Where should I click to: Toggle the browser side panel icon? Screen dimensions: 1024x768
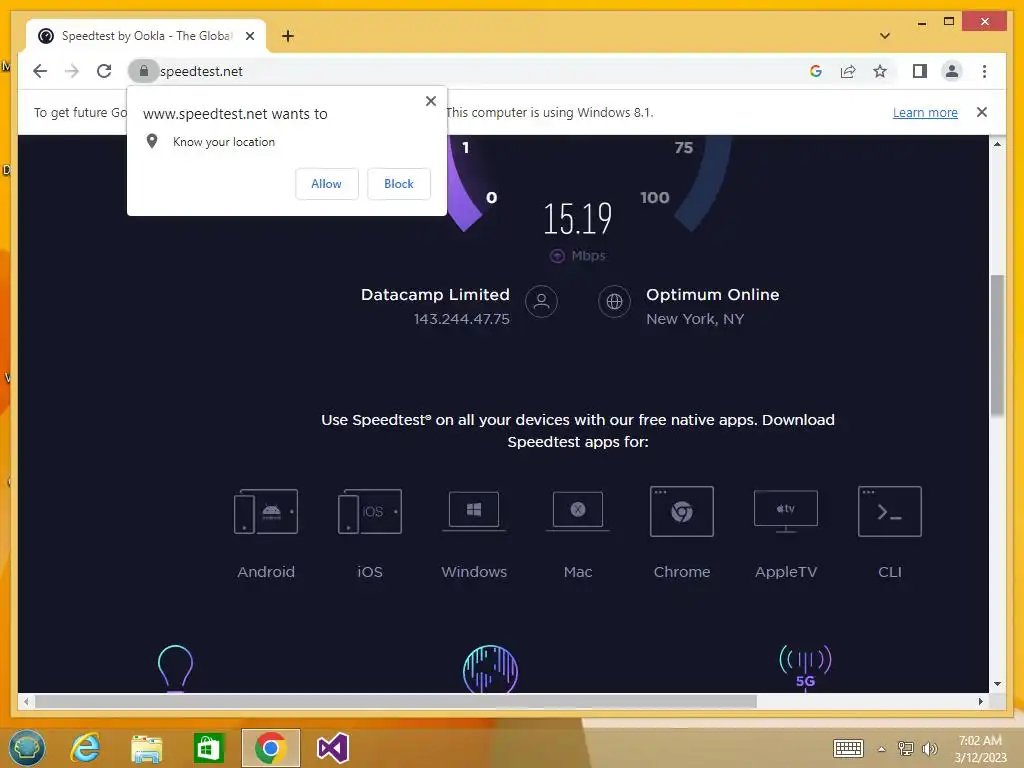pos(920,71)
